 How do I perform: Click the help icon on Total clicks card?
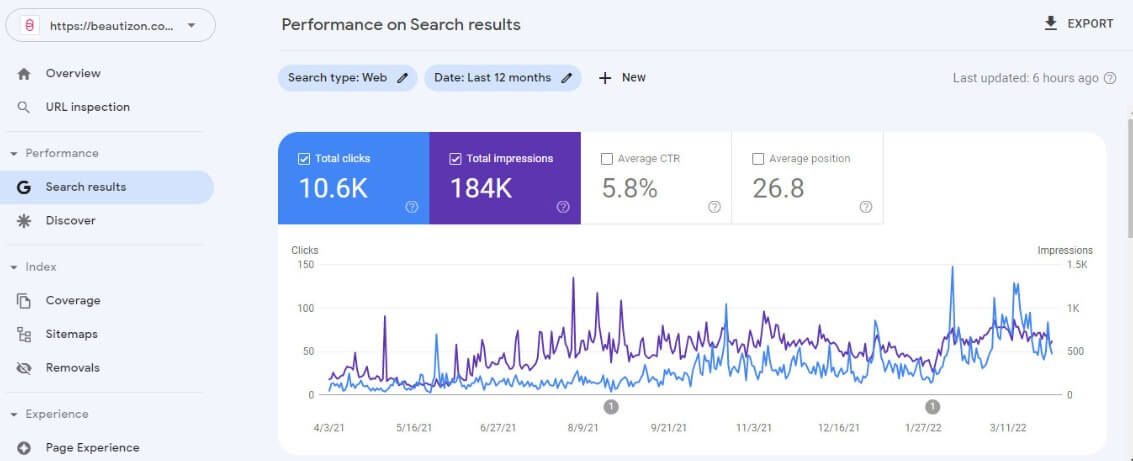coord(412,207)
